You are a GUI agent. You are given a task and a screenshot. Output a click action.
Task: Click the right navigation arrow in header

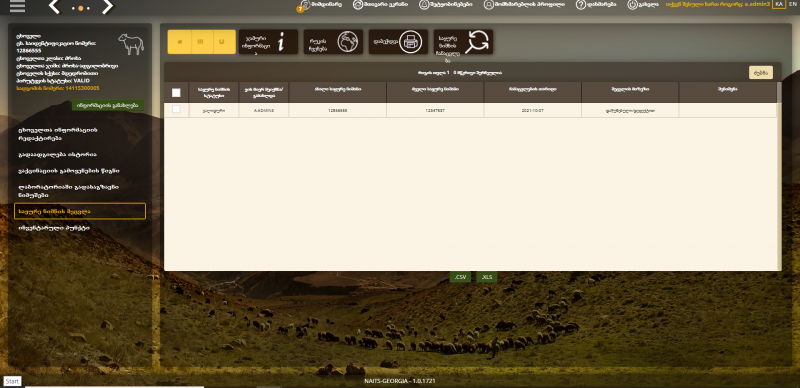pos(108,7)
